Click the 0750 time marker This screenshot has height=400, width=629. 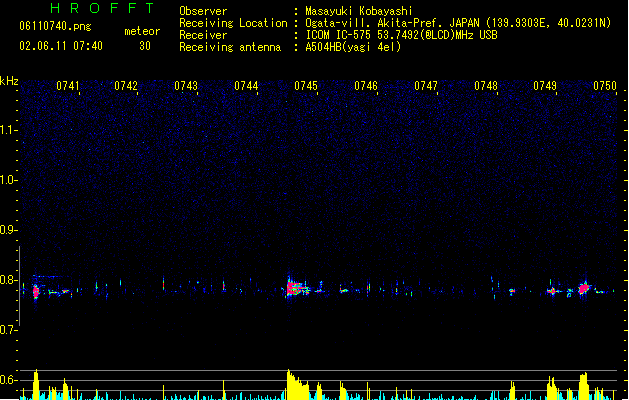pos(605,86)
